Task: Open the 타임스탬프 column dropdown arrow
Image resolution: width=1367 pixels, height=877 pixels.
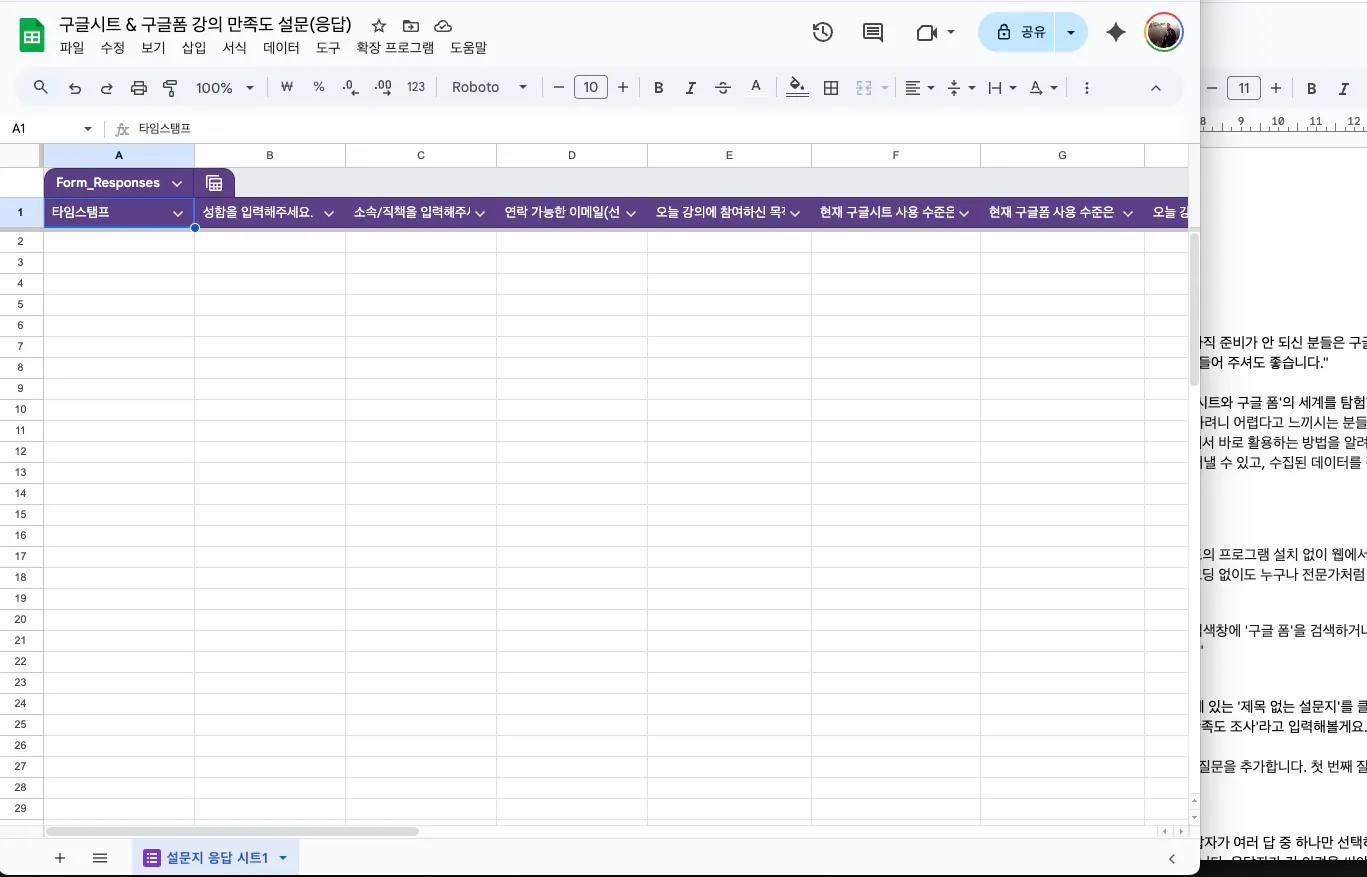Action: pyautogui.click(x=178, y=213)
